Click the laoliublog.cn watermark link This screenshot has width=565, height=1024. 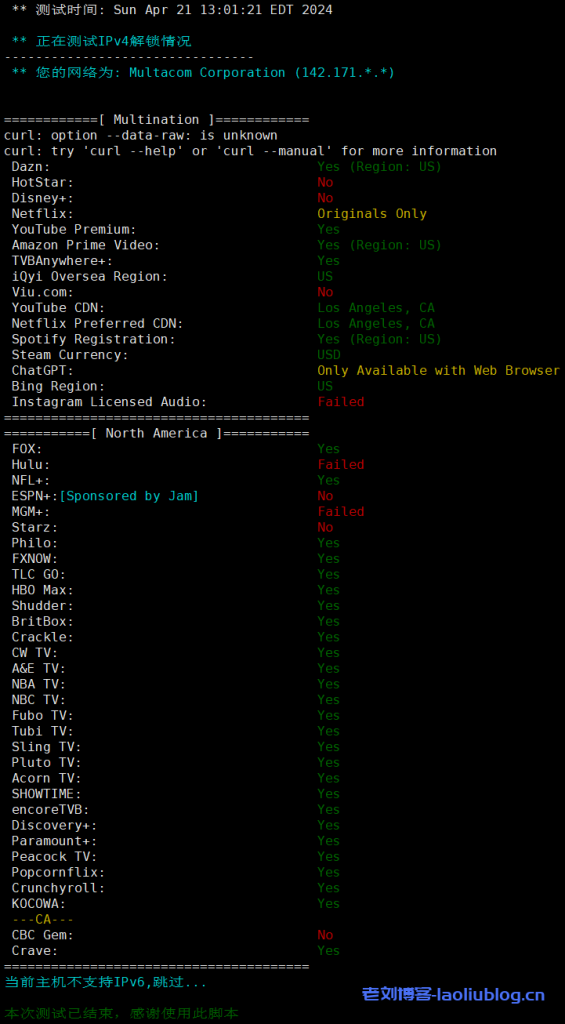453,995
